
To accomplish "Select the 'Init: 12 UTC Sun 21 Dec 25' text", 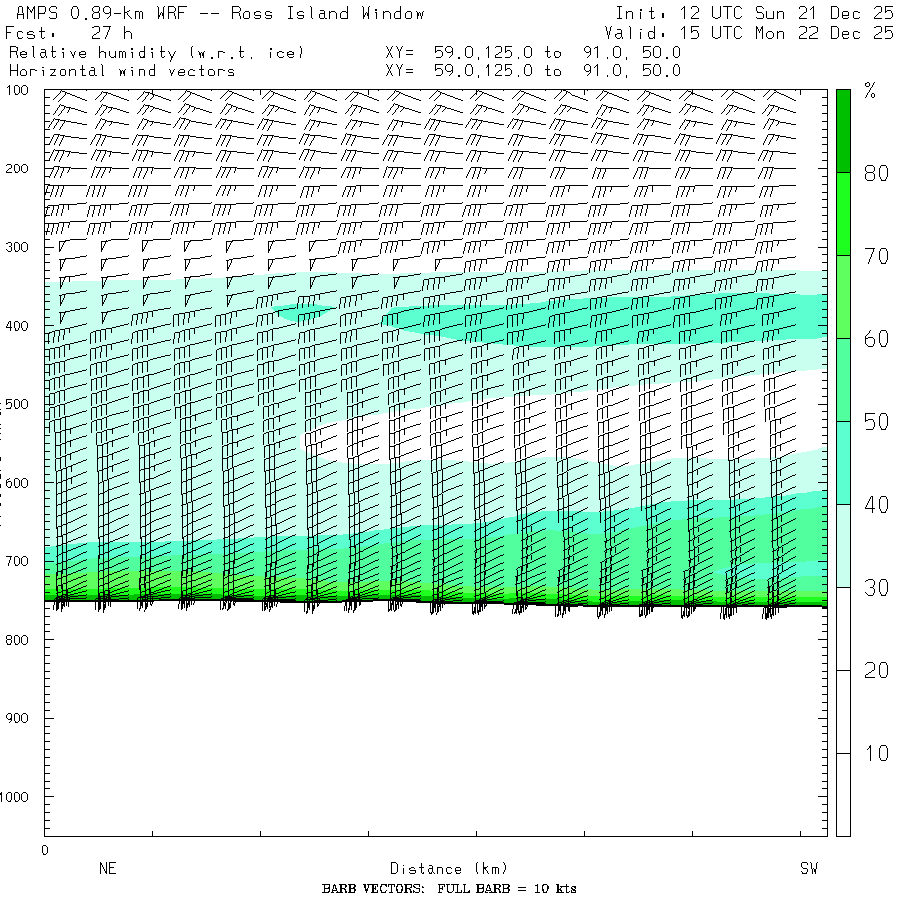I will pyautogui.click(x=754, y=13).
